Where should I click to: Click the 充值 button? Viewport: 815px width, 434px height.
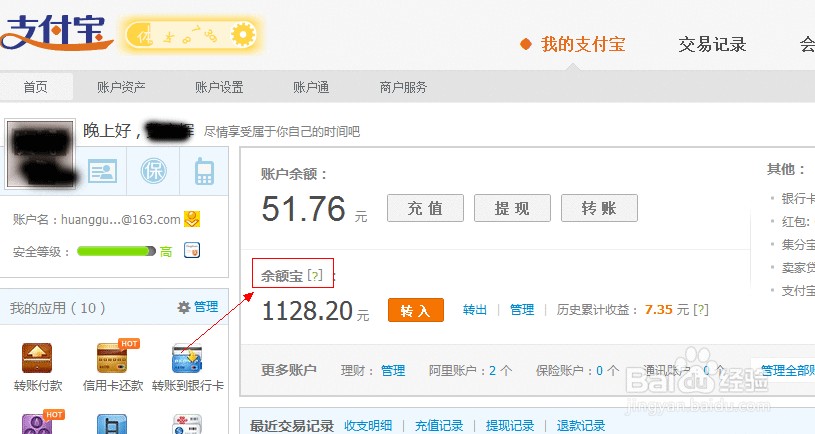click(425, 208)
